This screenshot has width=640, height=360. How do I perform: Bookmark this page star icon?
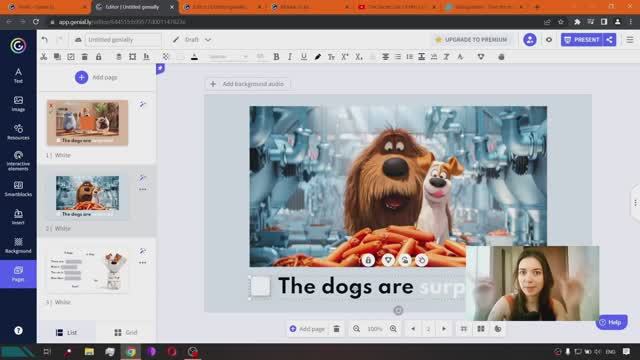(561, 22)
